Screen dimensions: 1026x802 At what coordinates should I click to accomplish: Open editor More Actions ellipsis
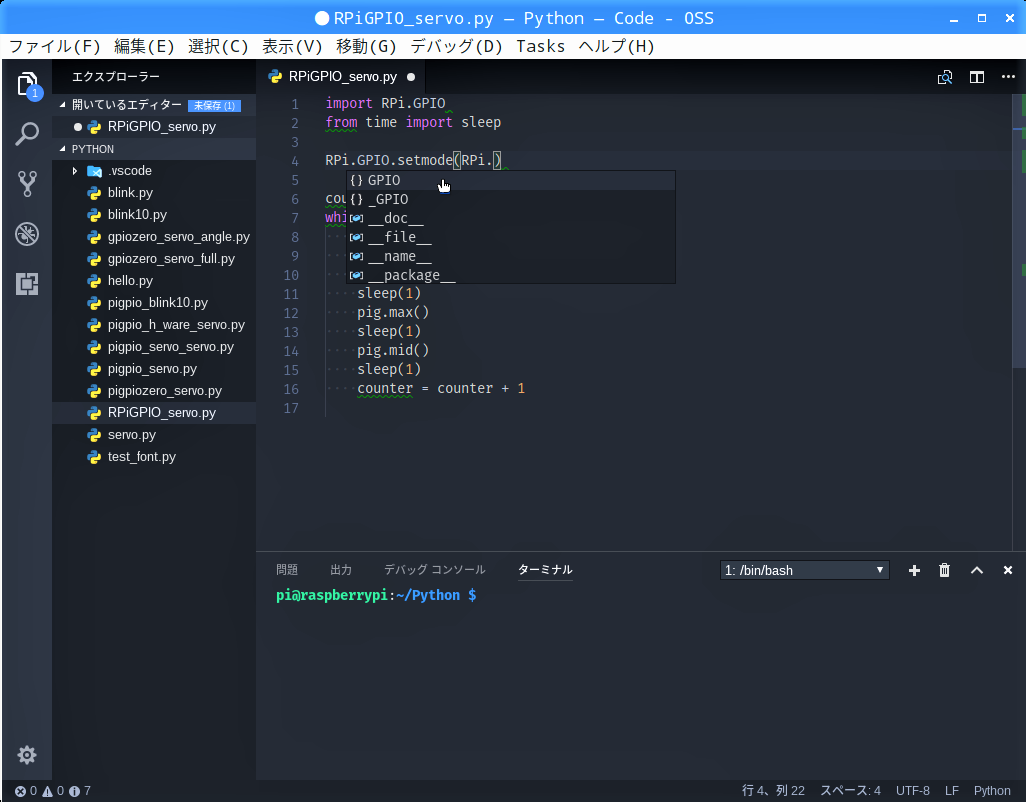click(x=1008, y=77)
